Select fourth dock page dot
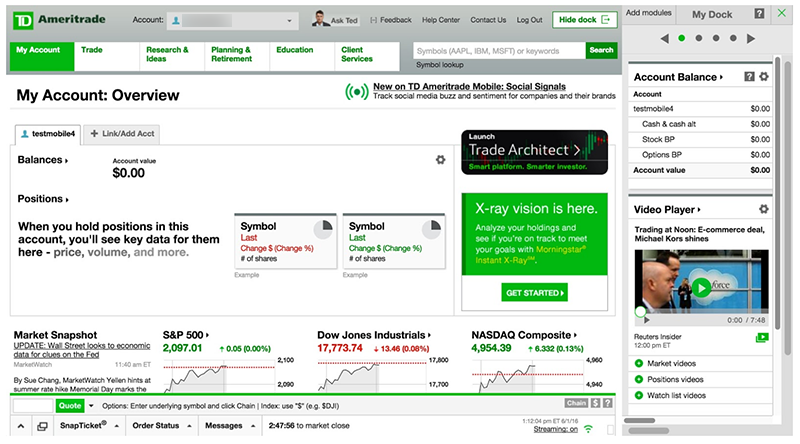800x444 pixels. tap(733, 38)
